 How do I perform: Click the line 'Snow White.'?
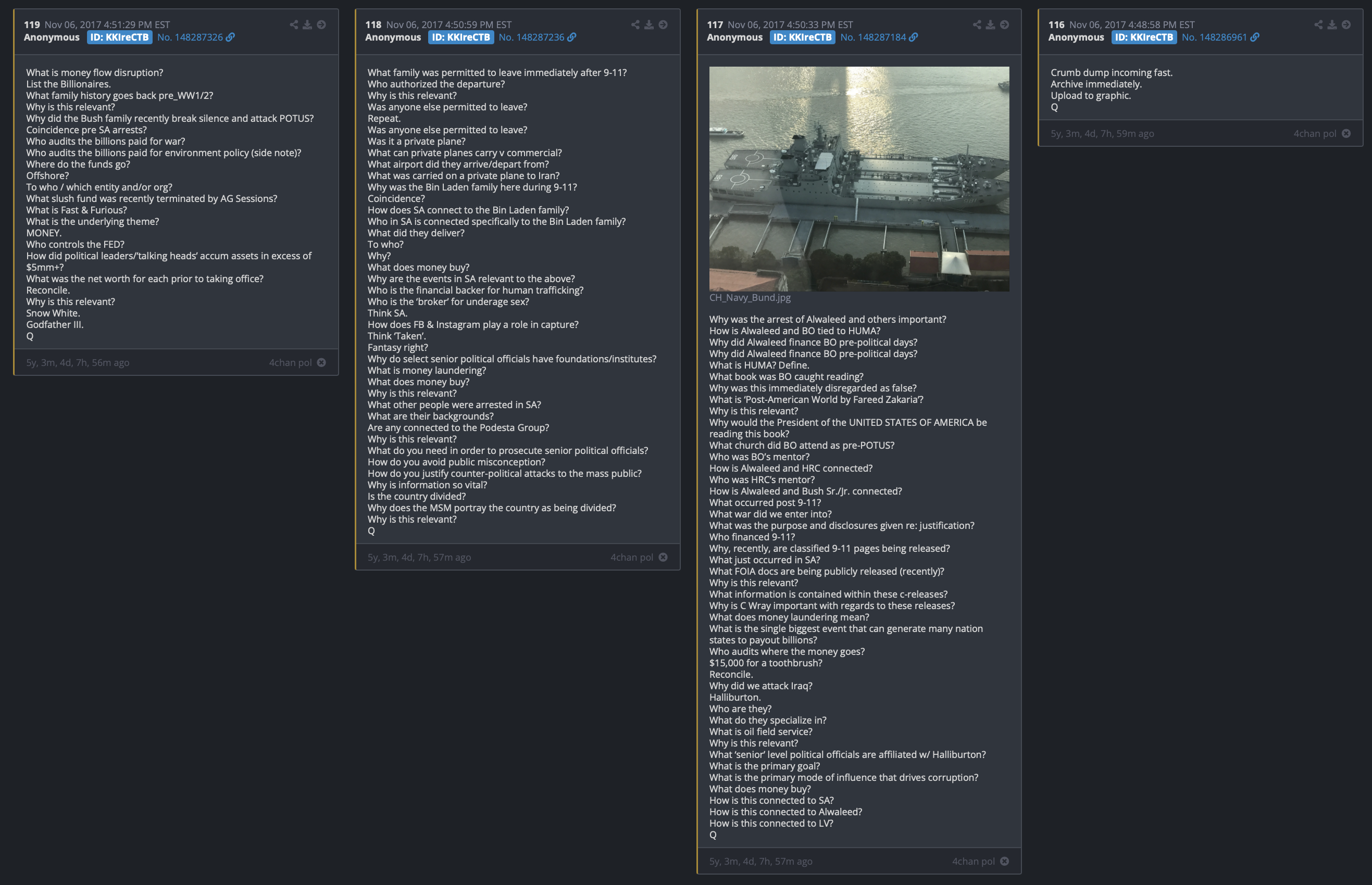click(53, 313)
